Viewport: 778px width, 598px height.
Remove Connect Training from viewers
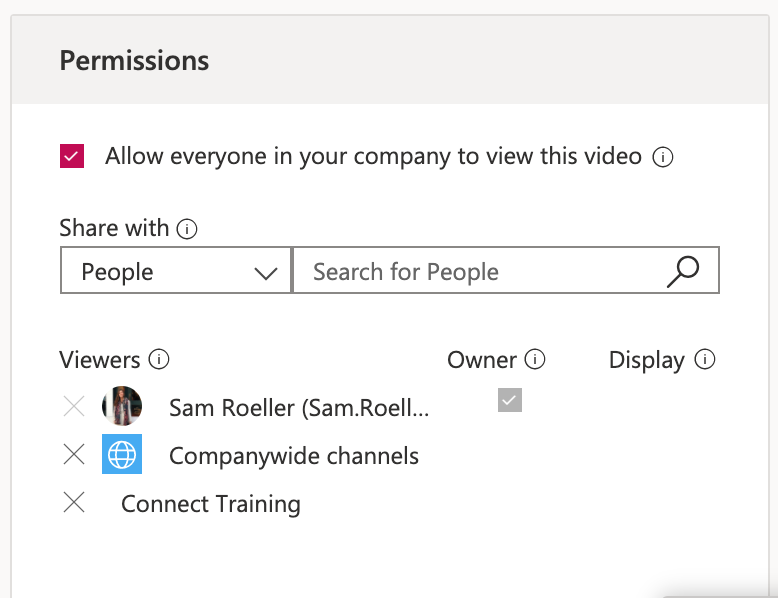(74, 502)
